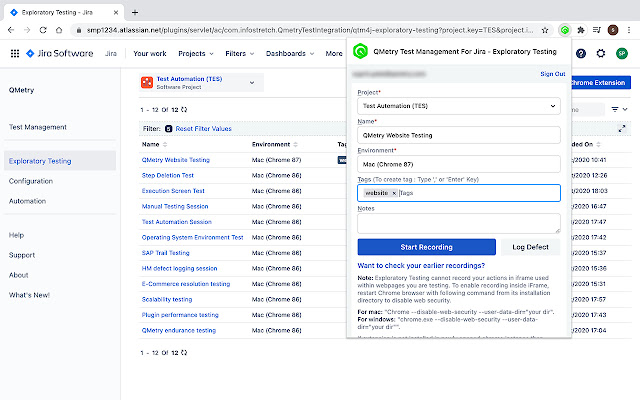This screenshot has width=640, height=400.
Task: Open Your work in Jira nav
Action: [x=150, y=53]
